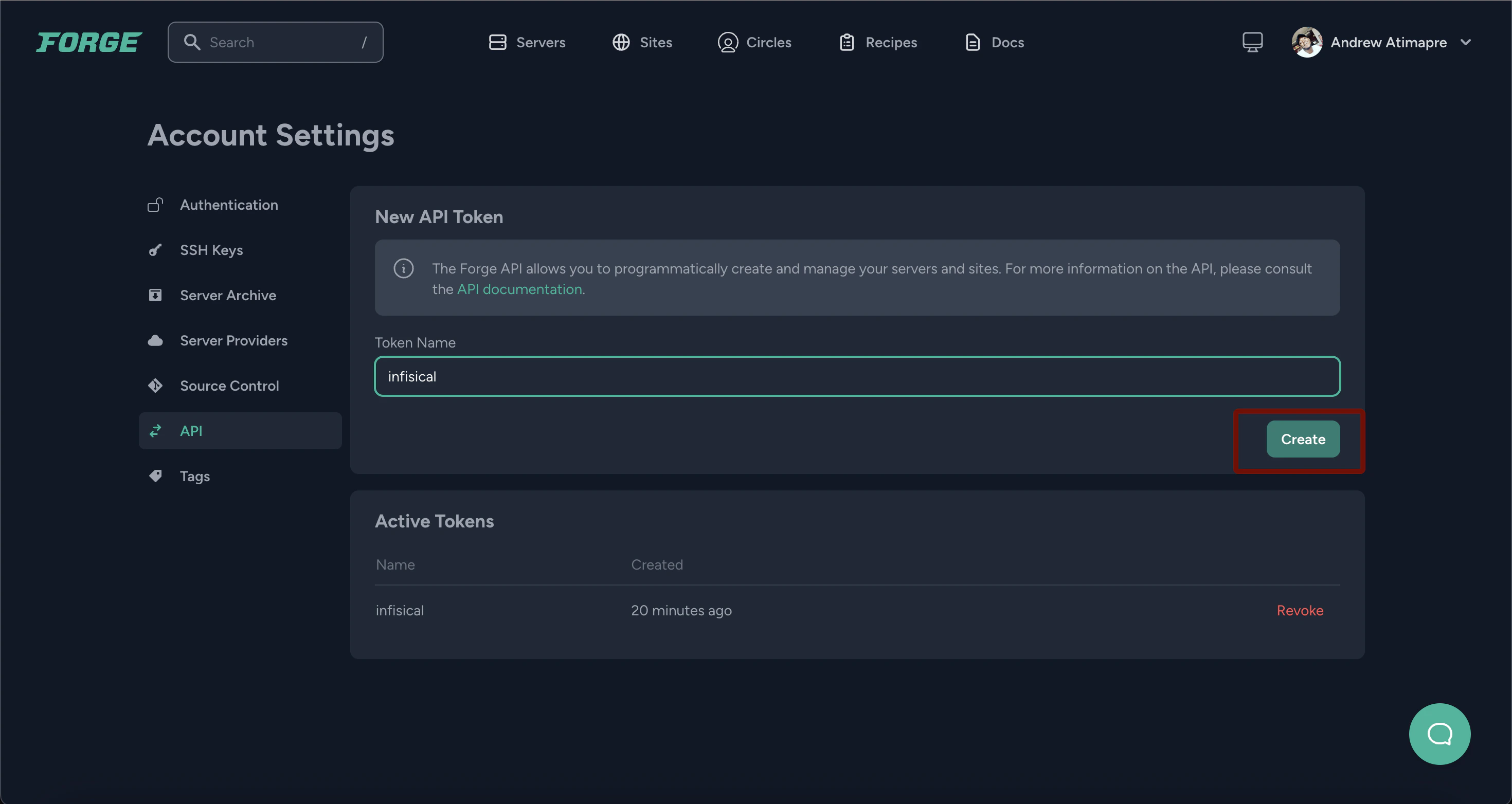Viewport: 1512px width, 804px height.
Task: Click the Name column header
Action: pos(395,564)
